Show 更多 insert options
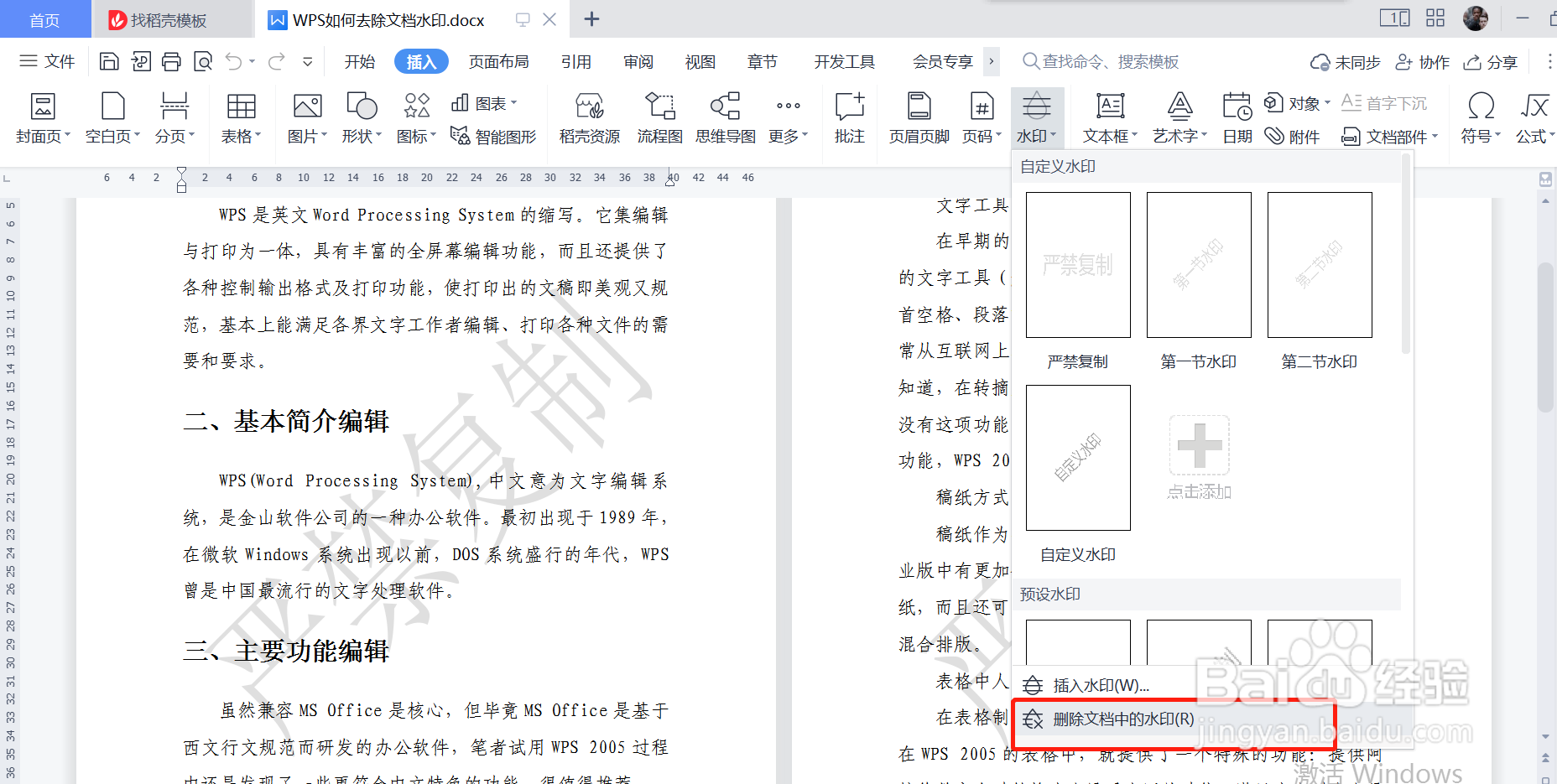 [788, 118]
